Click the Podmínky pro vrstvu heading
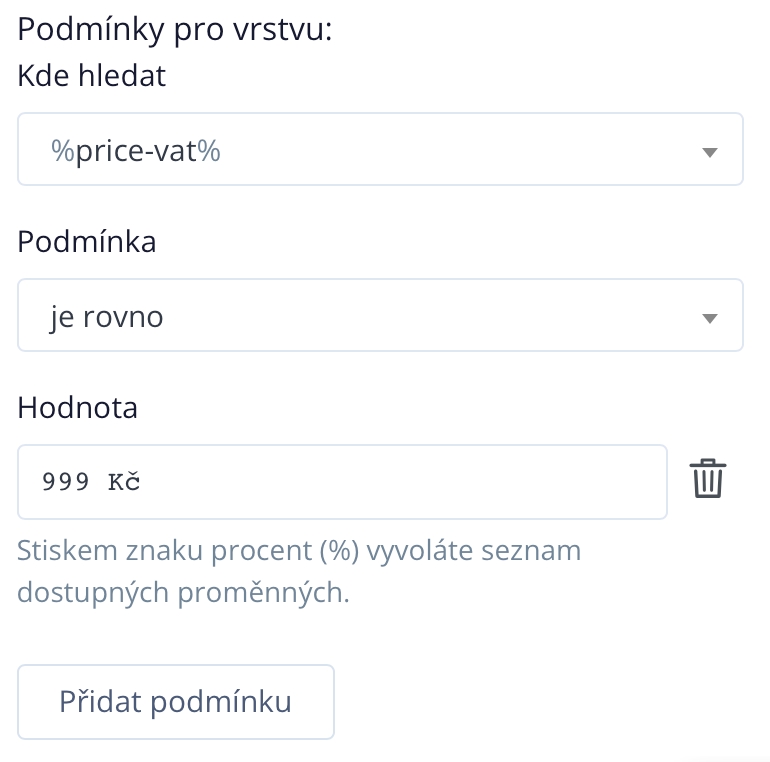The height and width of the screenshot is (762, 770). point(175,29)
